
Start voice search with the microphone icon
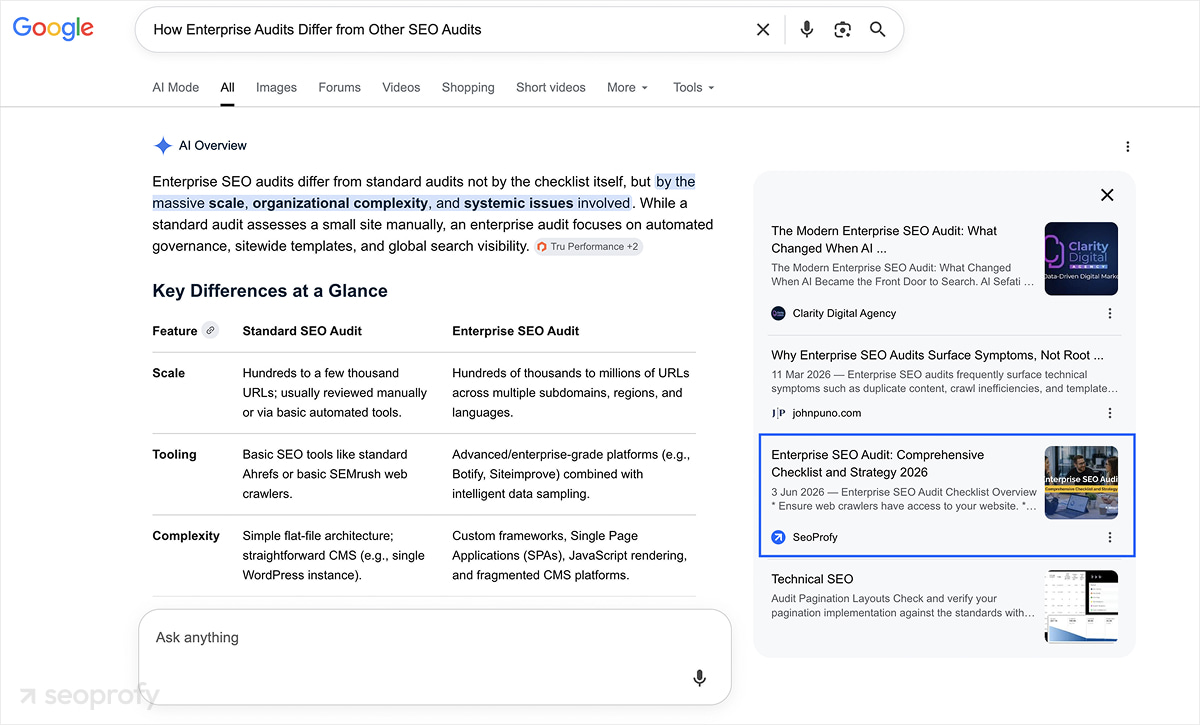click(x=807, y=30)
